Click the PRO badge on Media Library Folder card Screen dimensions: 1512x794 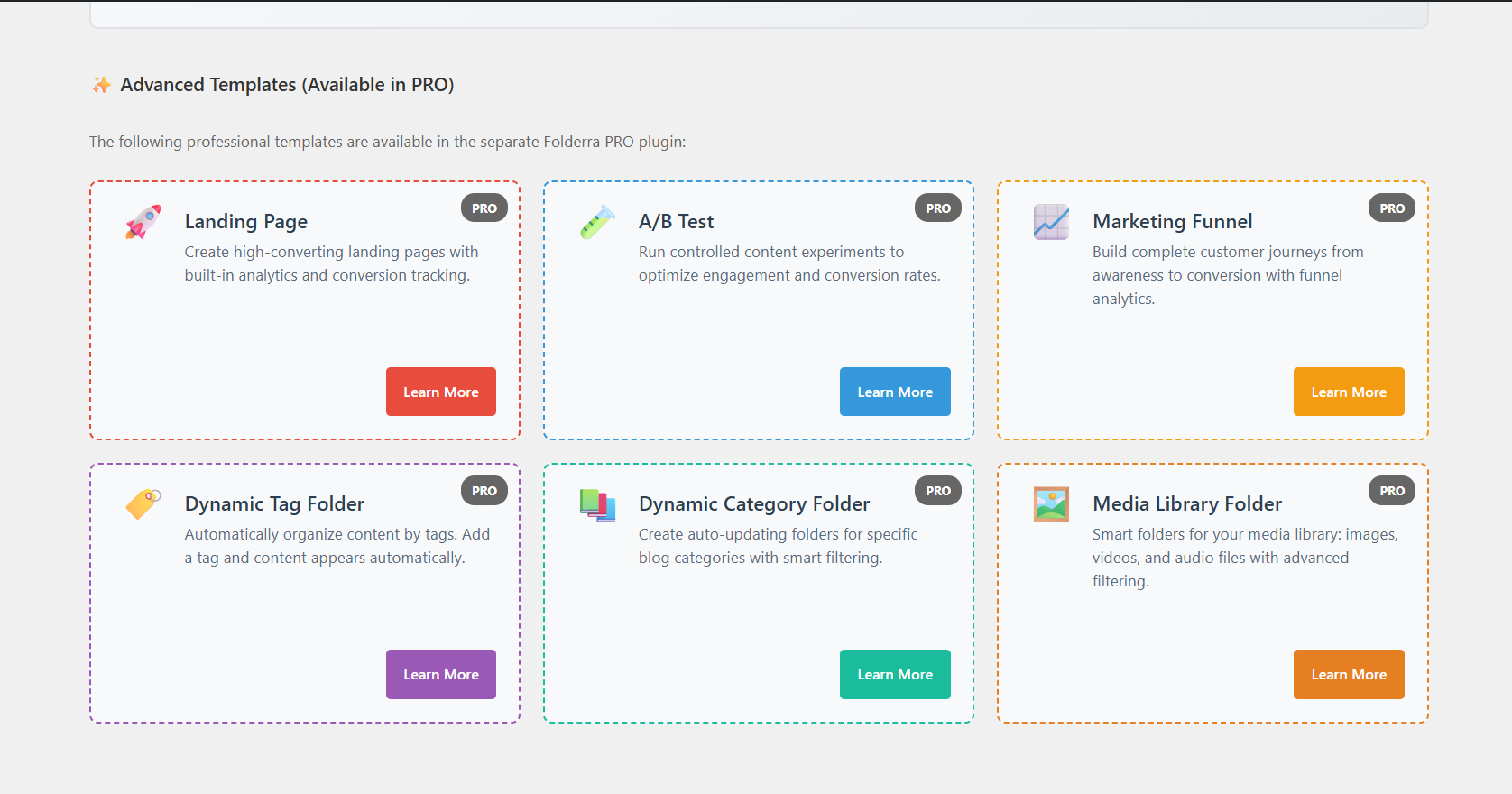click(x=1392, y=491)
